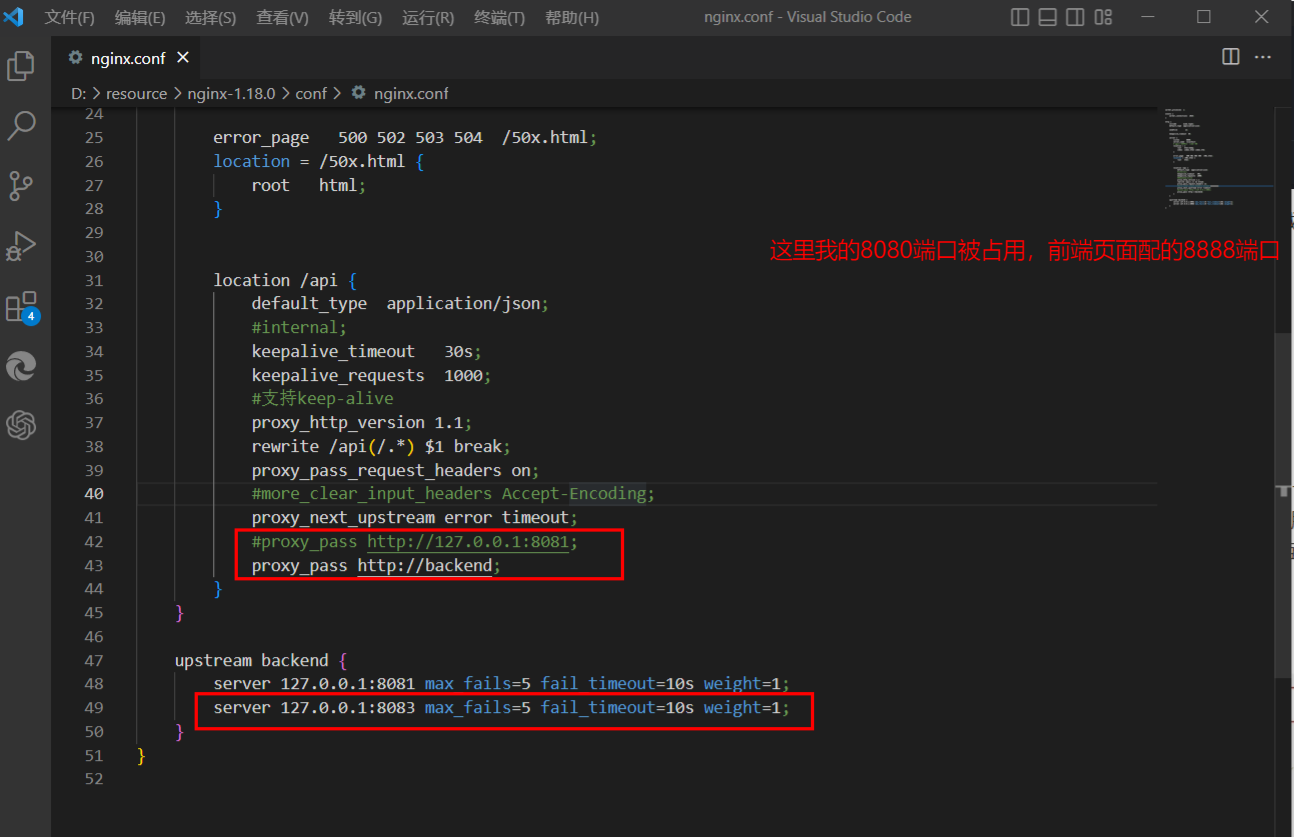Click the gear icon in nginx.conf breadcrumb
The width and height of the screenshot is (1294, 837).
click(x=359, y=93)
